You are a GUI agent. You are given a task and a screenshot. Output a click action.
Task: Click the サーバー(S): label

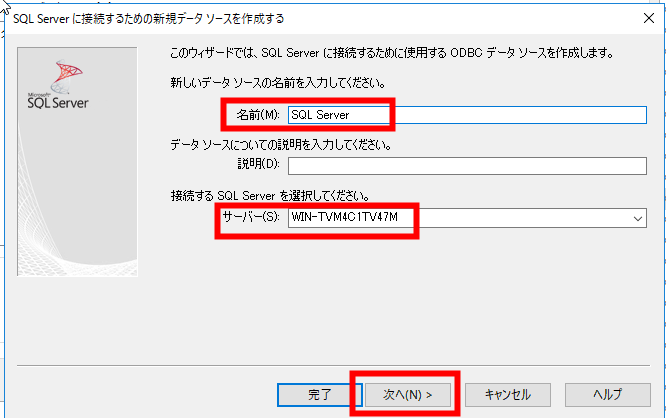tap(251, 217)
